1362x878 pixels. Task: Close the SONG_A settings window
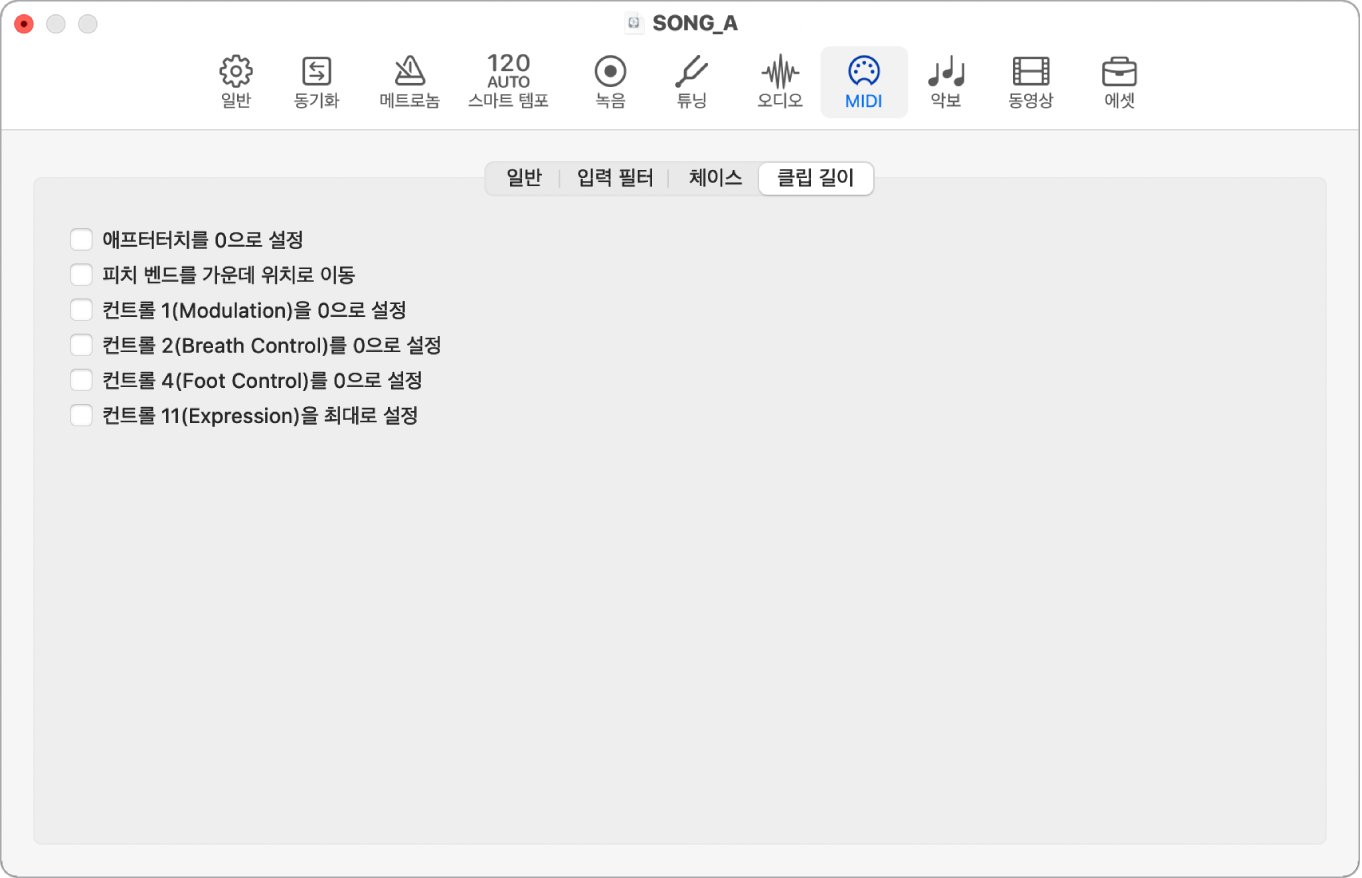pos(24,23)
